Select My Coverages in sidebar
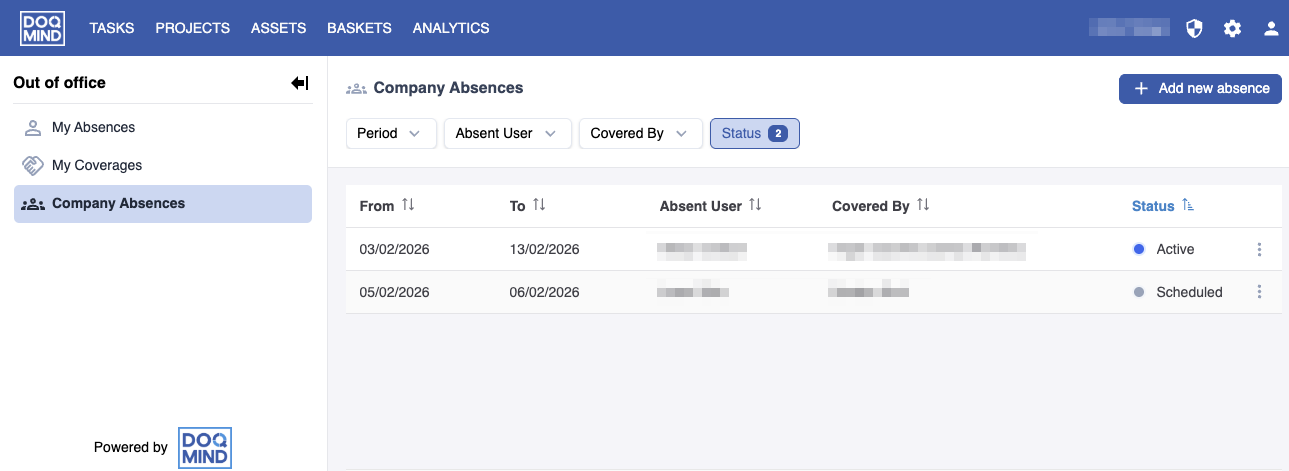 (97, 165)
